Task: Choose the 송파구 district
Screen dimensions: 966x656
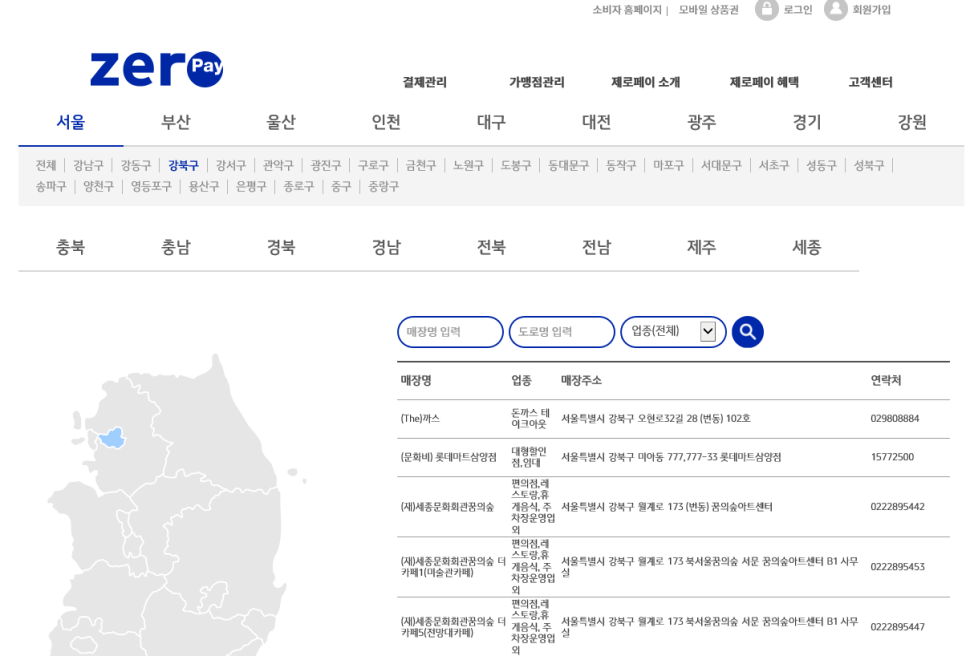Action: tap(51, 186)
